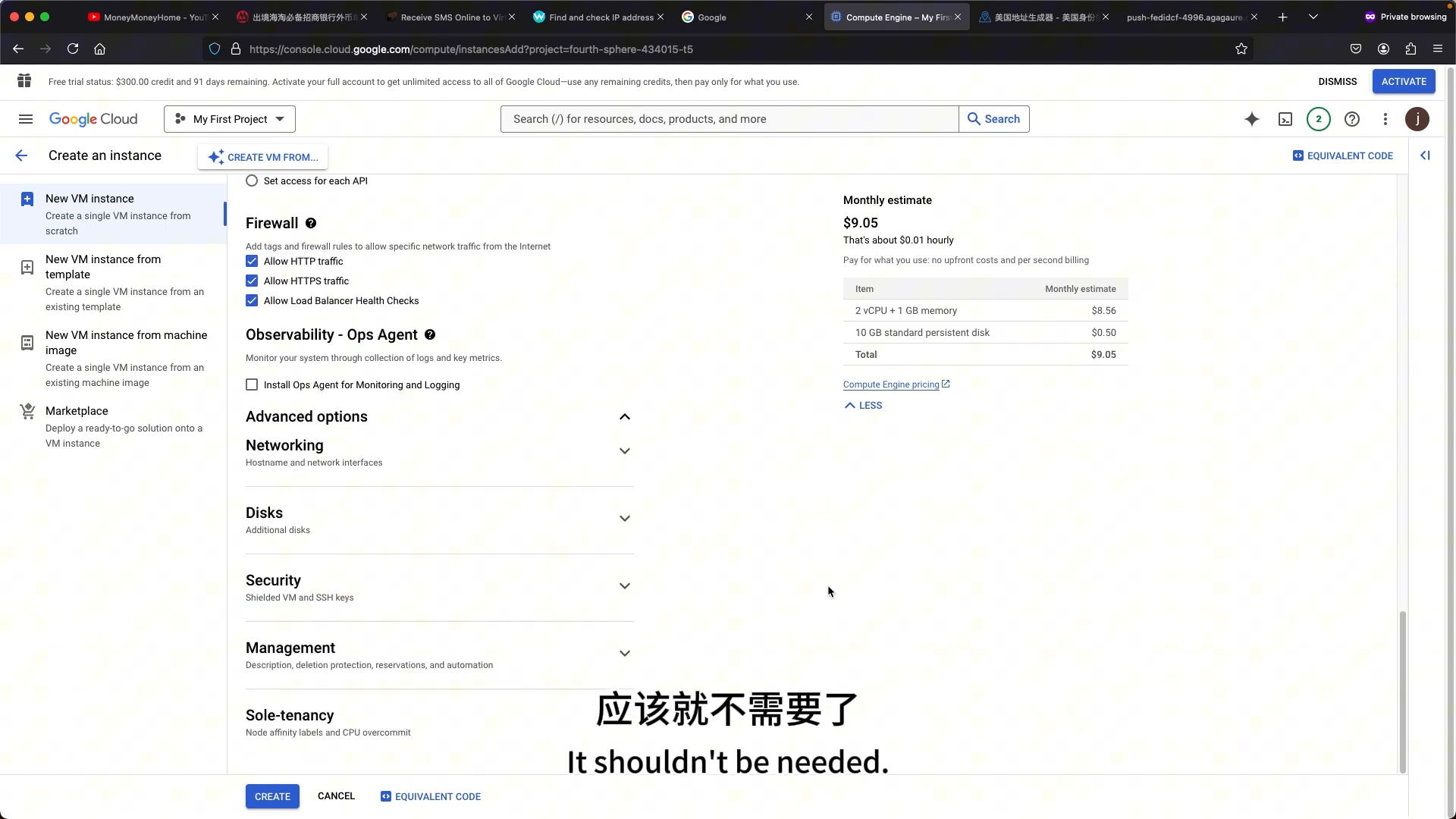The height and width of the screenshot is (819, 1456).
Task: Collapse the right side panel icon
Action: (1425, 155)
